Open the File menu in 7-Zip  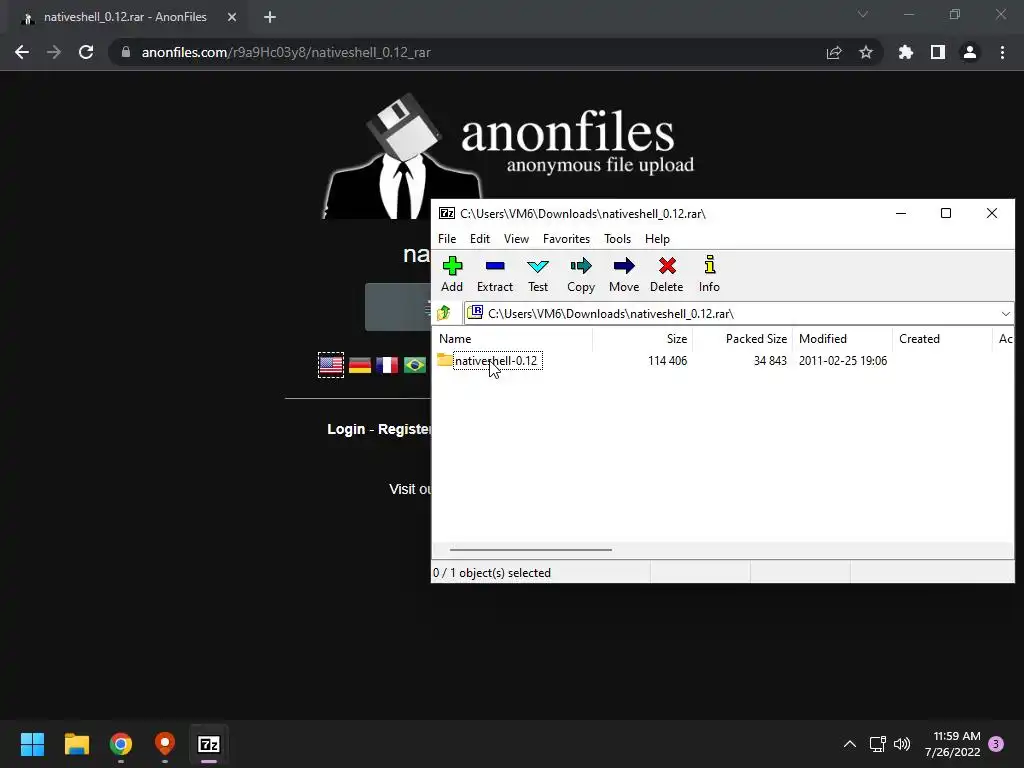tap(447, 239)
